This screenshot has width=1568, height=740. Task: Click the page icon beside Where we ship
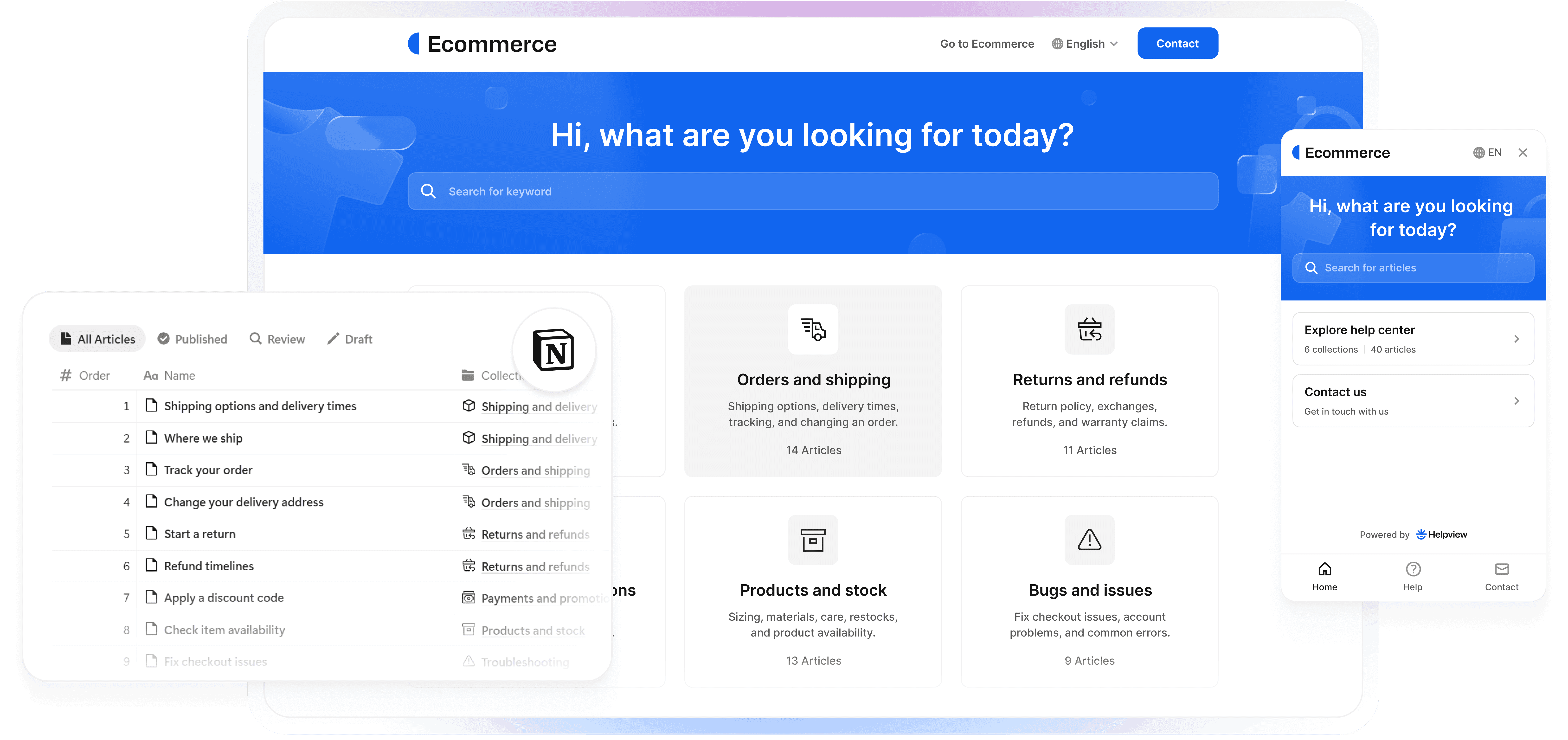click(152, 438)
